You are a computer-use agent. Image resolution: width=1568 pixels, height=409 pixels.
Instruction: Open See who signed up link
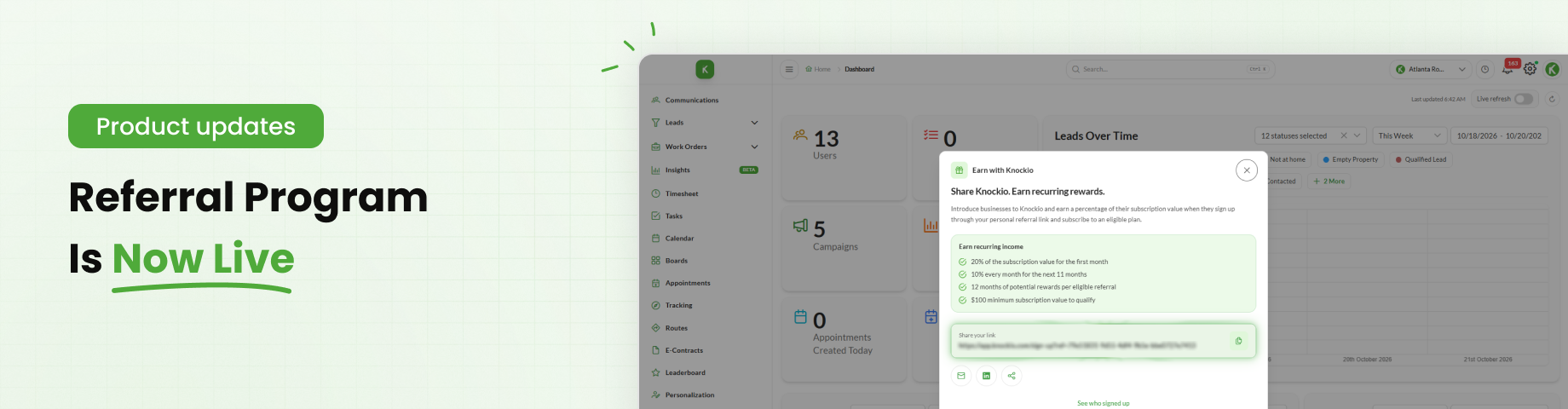coord(1103,403)
